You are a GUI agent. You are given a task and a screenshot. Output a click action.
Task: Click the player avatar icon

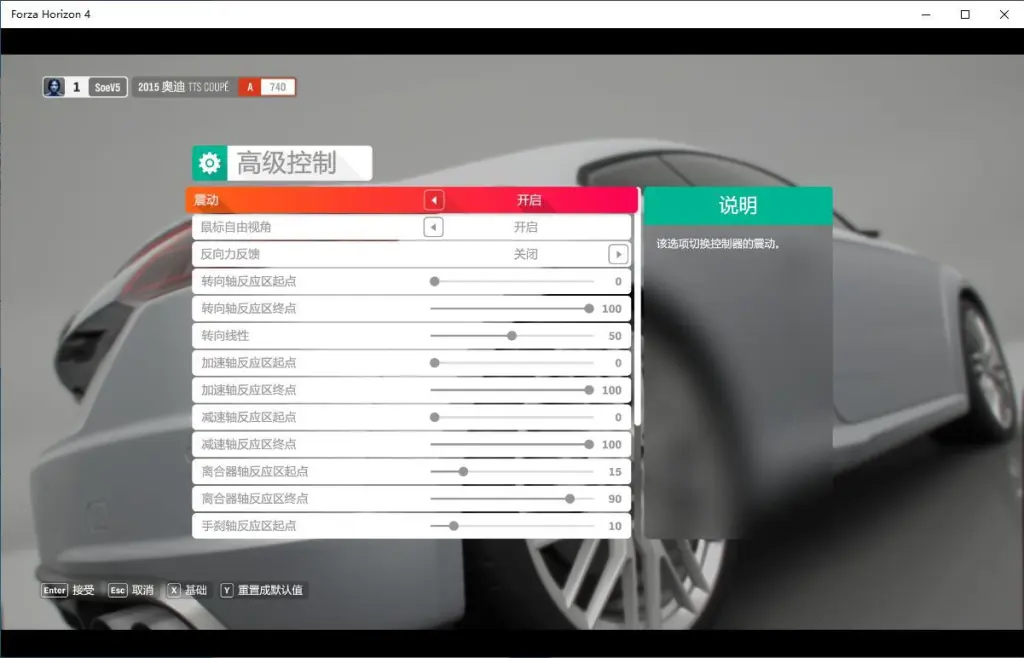(54, 87)
